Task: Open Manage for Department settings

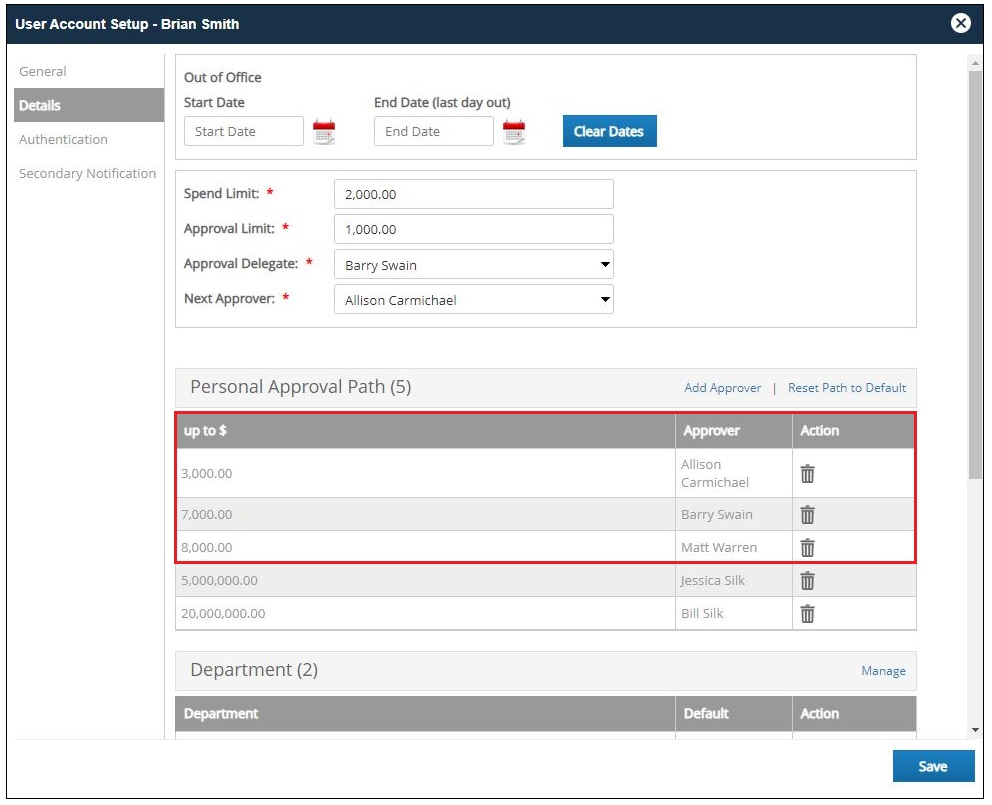Action: click(x=883, y=670)
